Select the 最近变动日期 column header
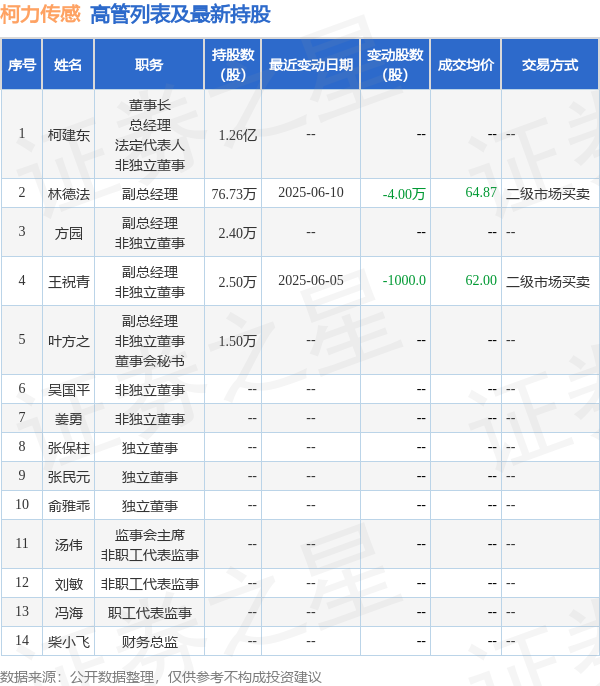The width and height of the screenshot is (600, 686). (x=311, y=65)
